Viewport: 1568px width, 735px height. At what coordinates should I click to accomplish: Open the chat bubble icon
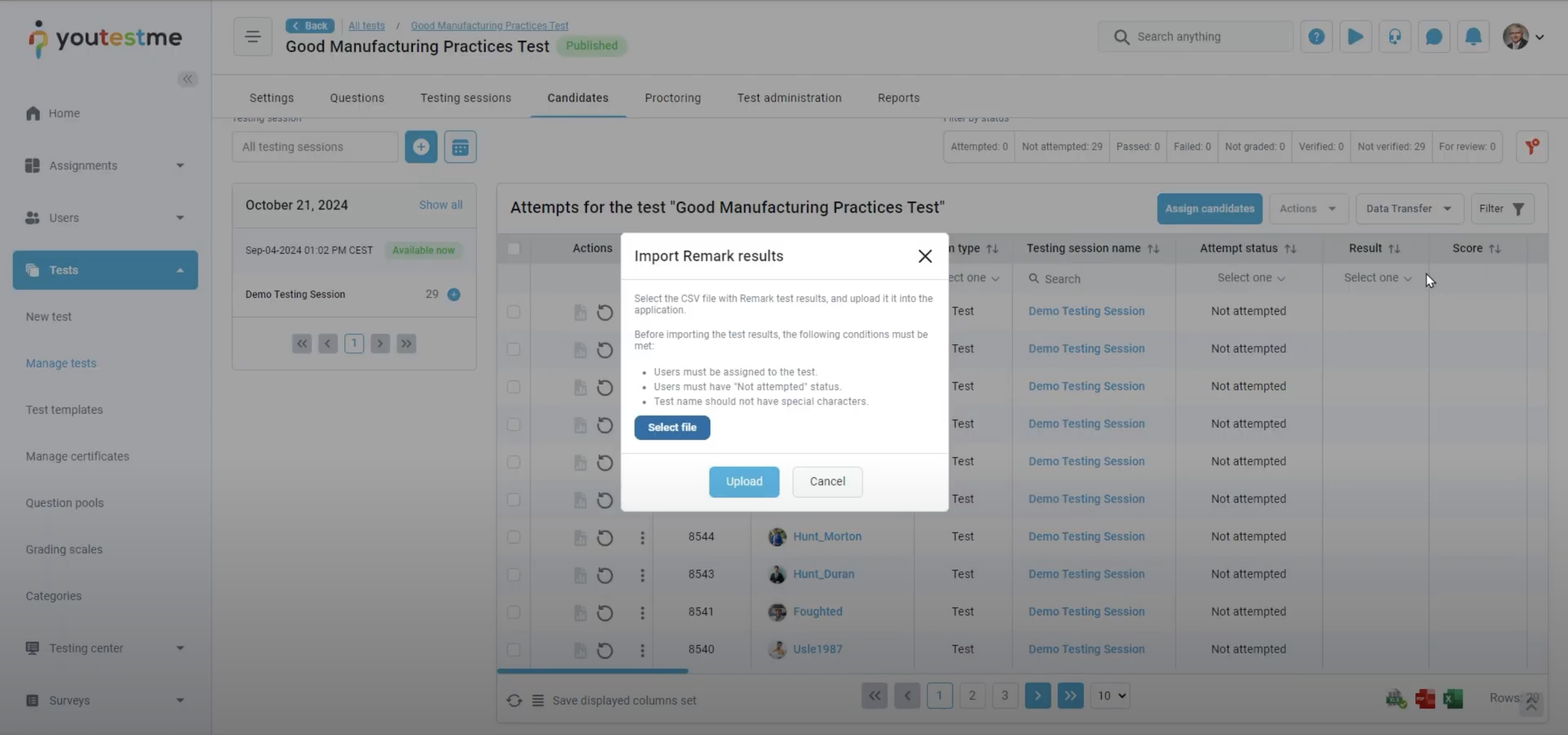1433,37
